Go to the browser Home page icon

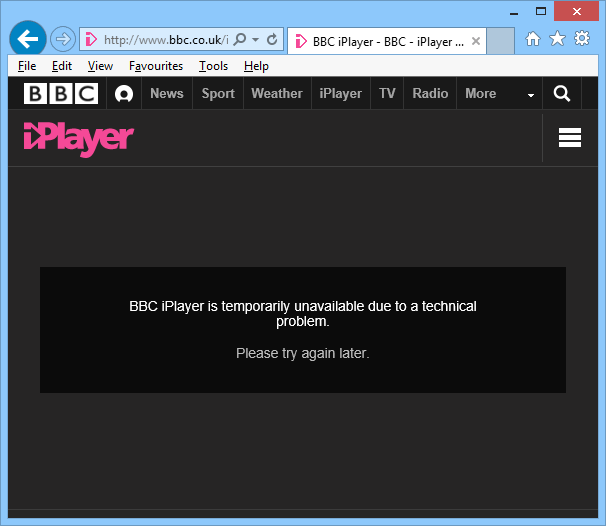tap(533, 39)
